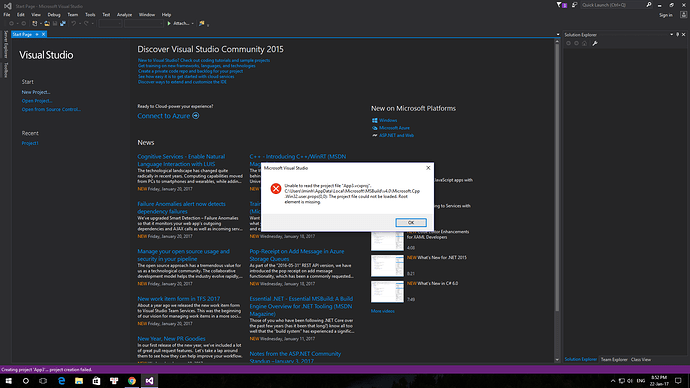
Task: Expand the Attach button dropdown arrow
Action: pyautogui.click(x=192, y=24)
